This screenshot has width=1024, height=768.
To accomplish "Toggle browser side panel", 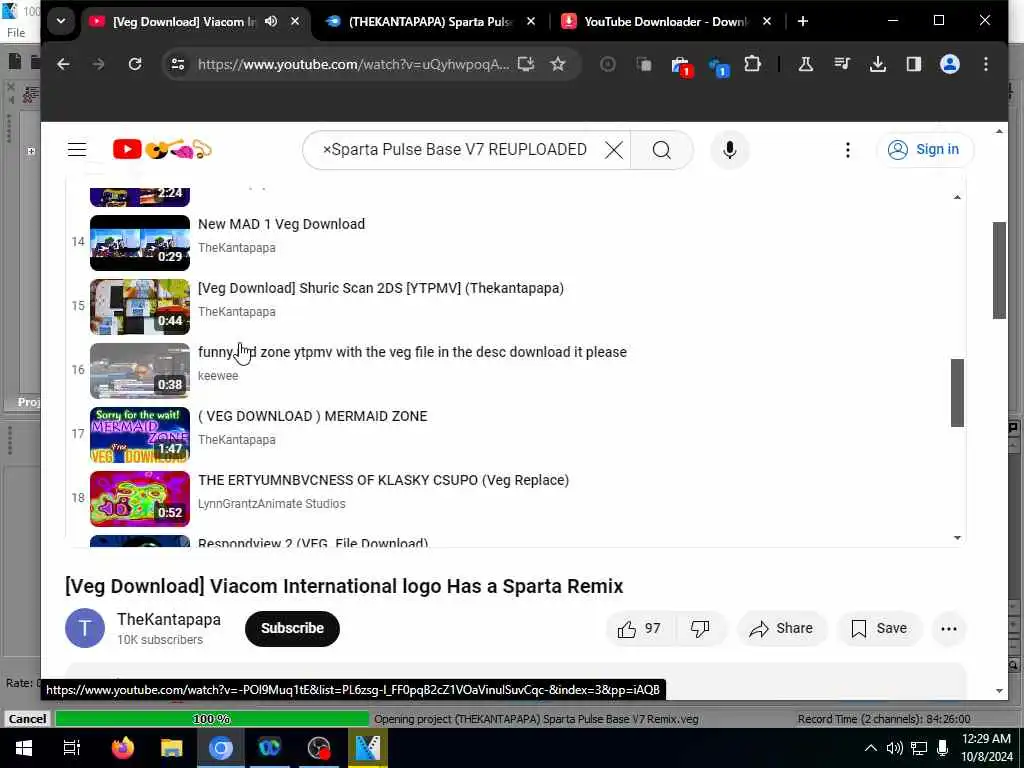I will (x=914, y=64).
